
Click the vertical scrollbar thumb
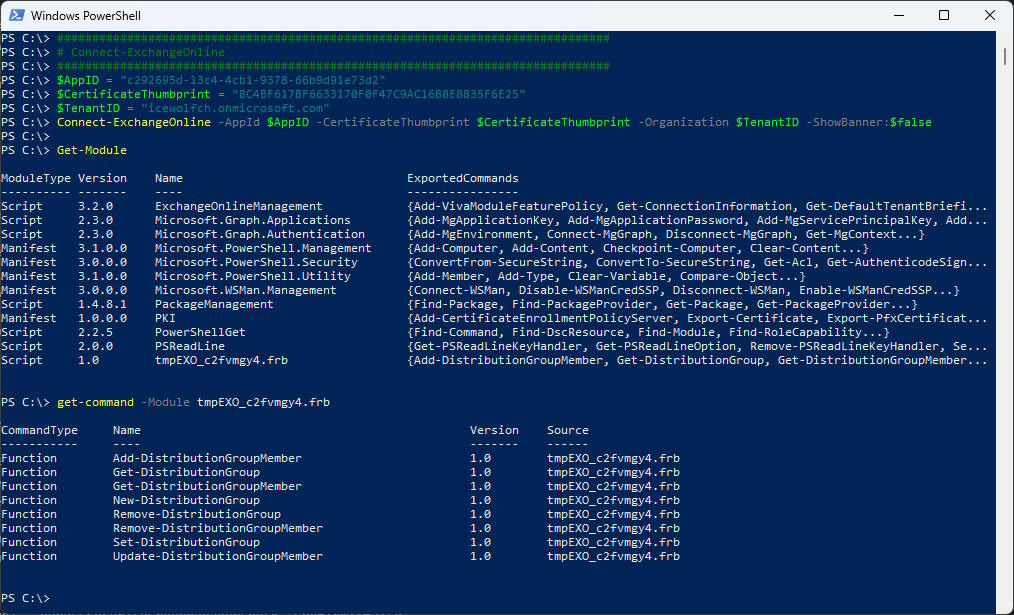tap(1005, 56)
